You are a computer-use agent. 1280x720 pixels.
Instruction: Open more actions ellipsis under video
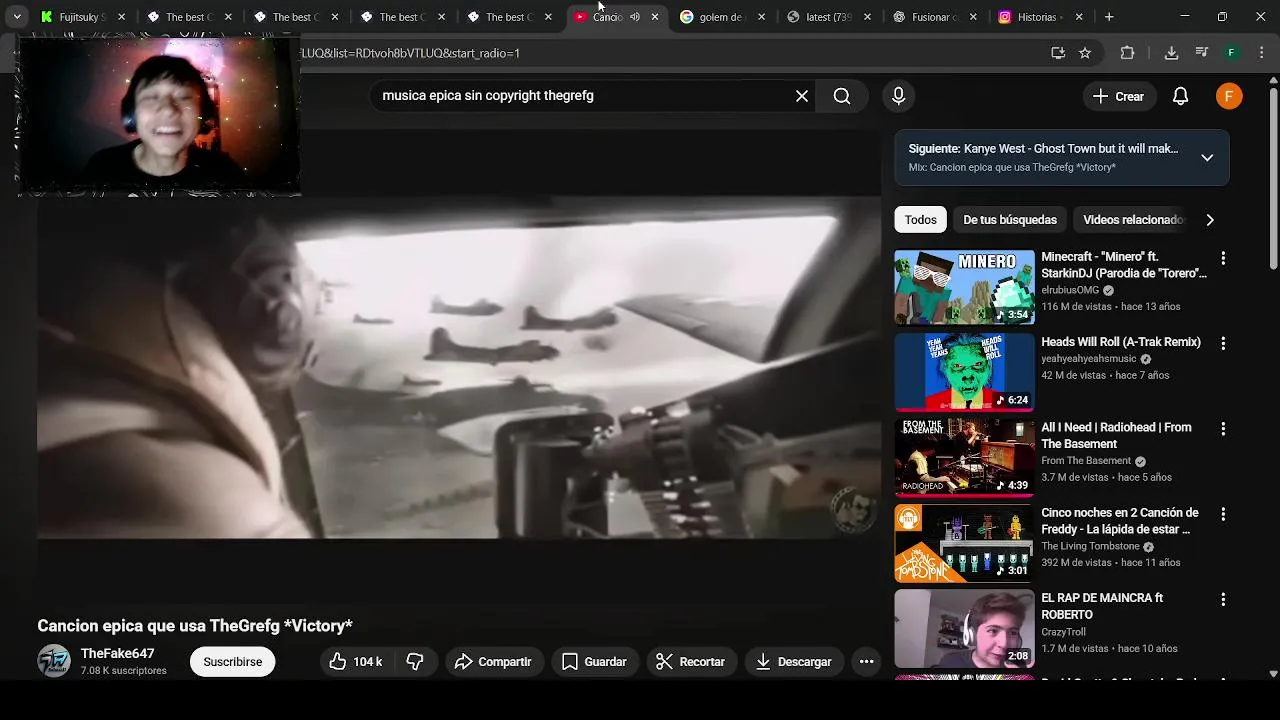[866, 662]
